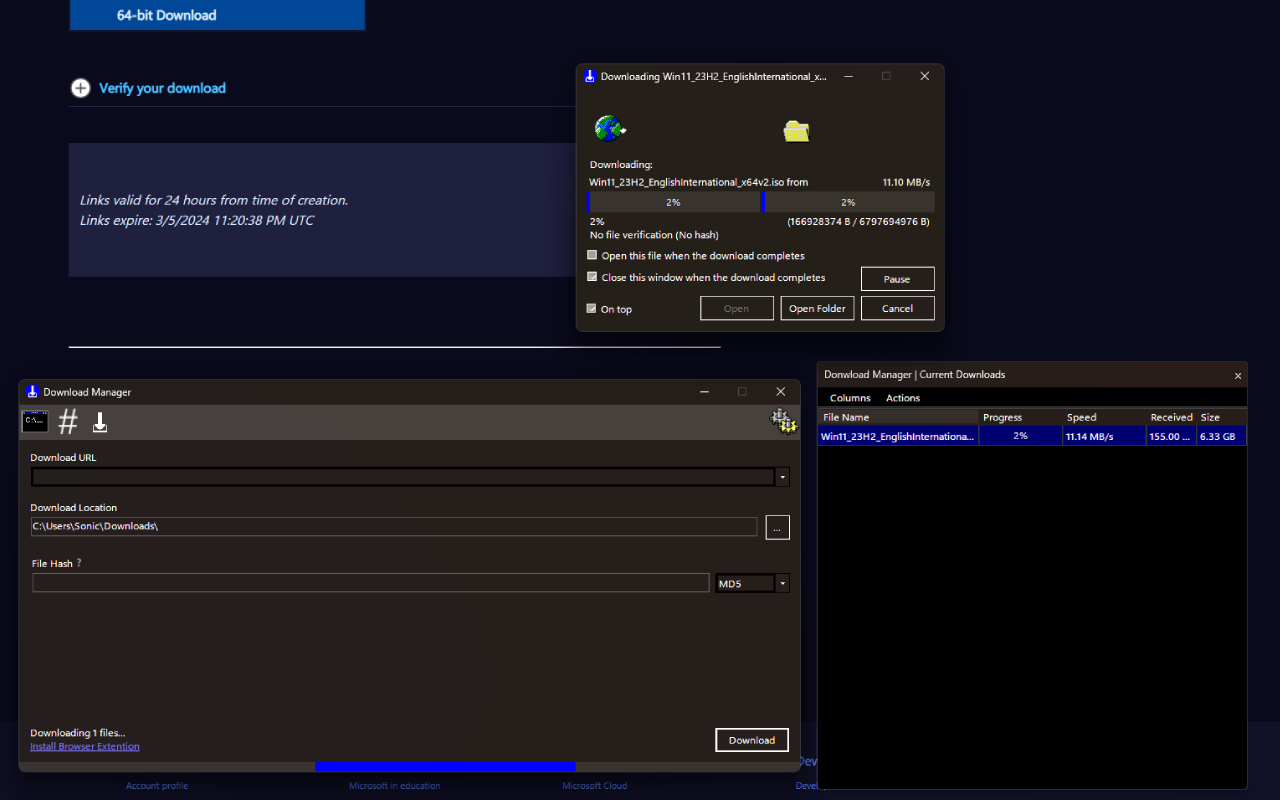Sort by the File Name column header
The width and height of the screenshot is (1280, 800).
pyautogui.click(x=898, y=417)
